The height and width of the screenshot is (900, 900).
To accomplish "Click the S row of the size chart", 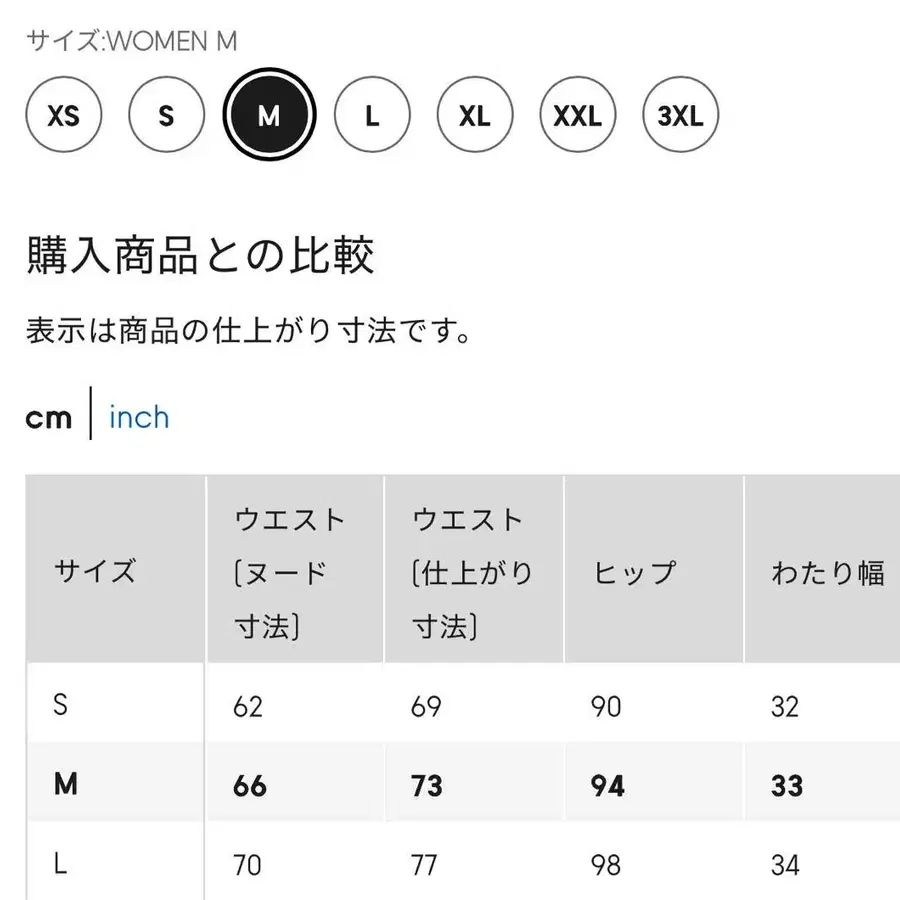I will pyautogui.click(x=58, y=705).
